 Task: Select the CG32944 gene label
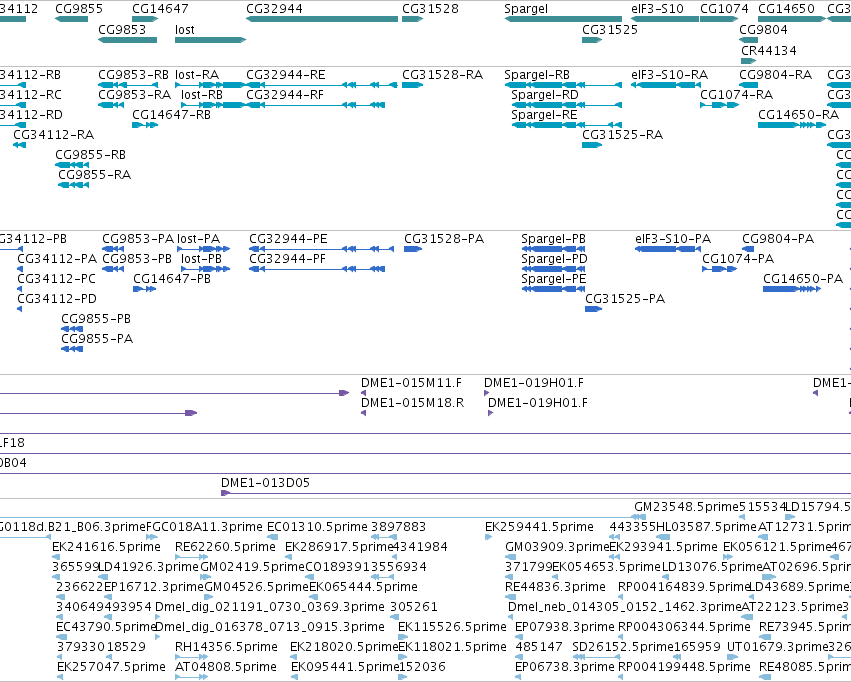[274, 9]
